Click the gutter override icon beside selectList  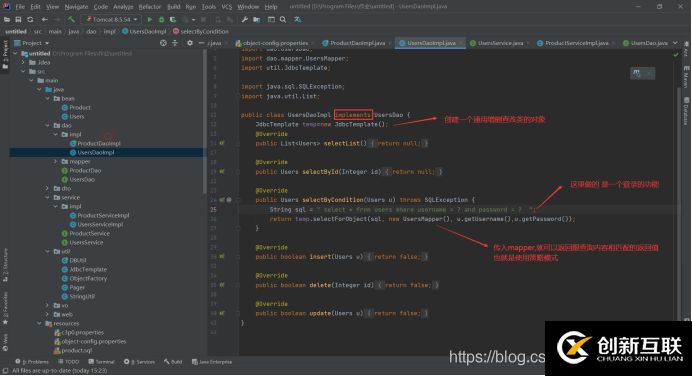222,143
